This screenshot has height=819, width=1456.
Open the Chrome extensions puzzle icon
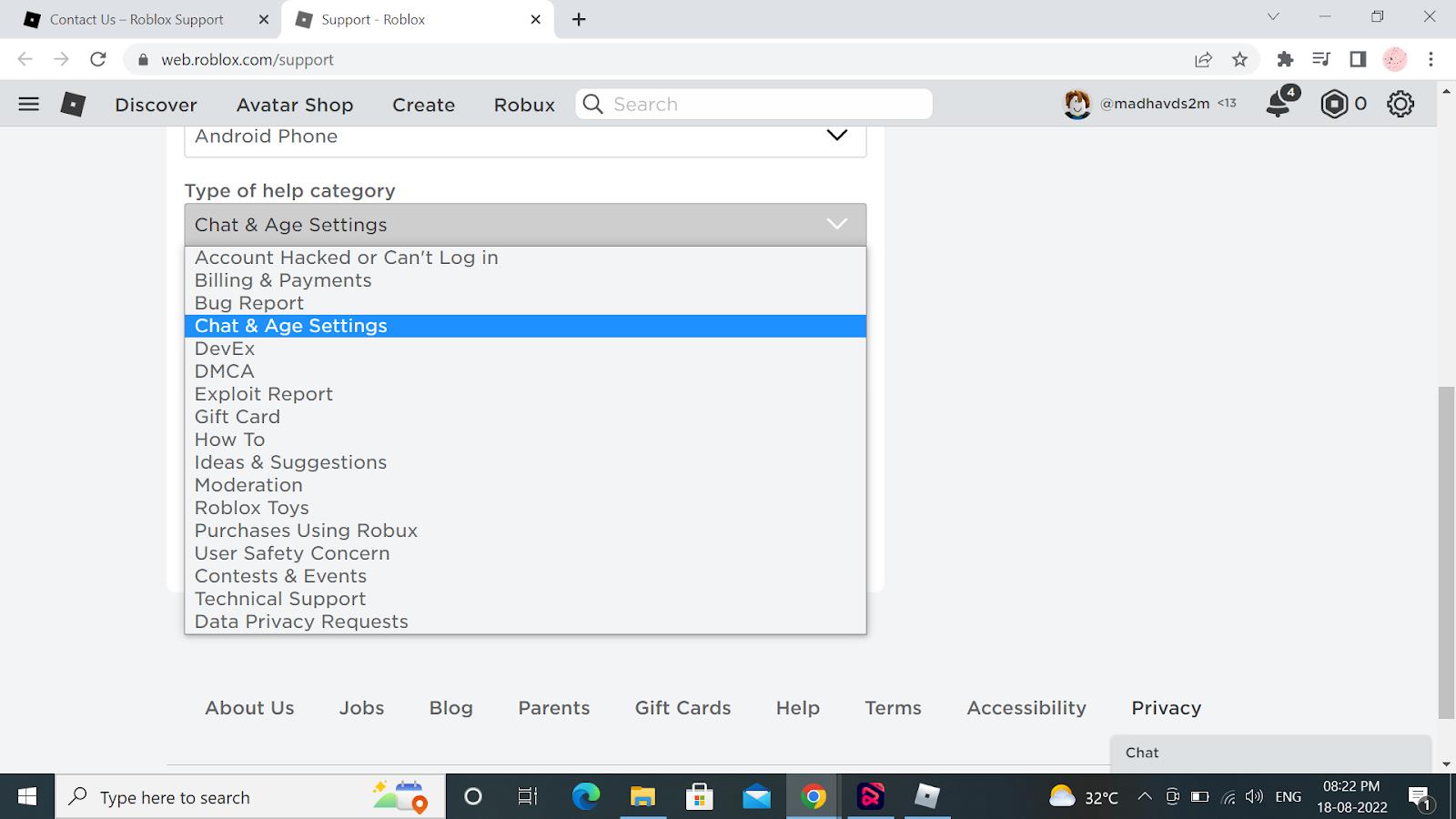(1285, 59)
